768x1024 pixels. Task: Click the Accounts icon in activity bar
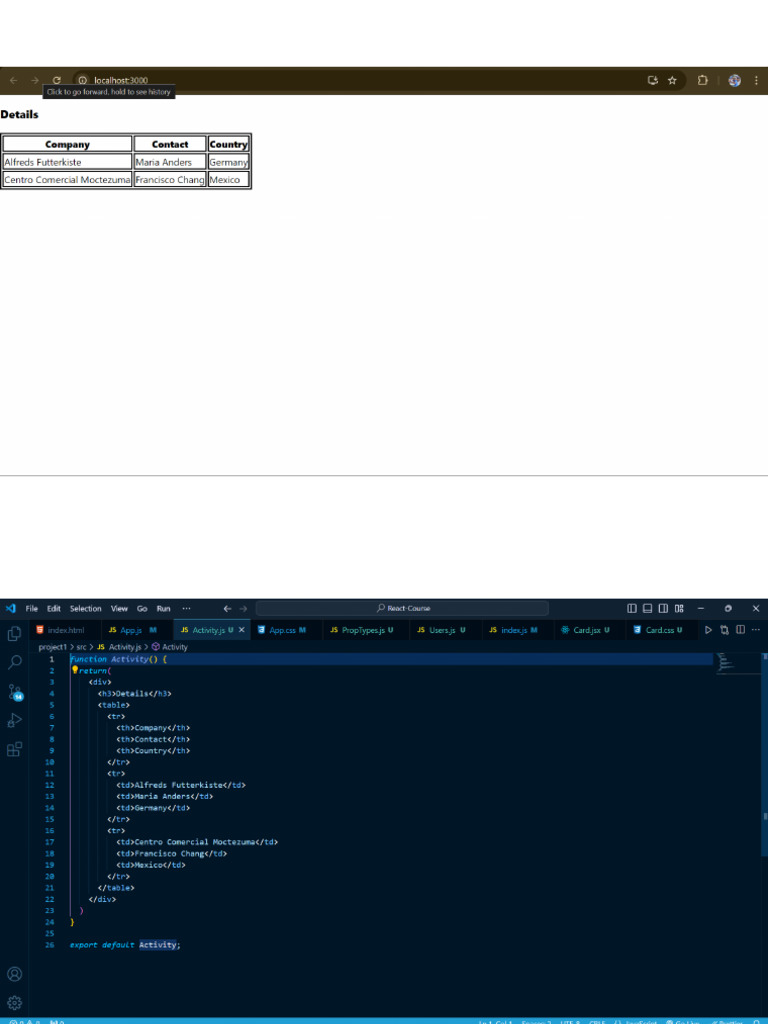point(14,974)
